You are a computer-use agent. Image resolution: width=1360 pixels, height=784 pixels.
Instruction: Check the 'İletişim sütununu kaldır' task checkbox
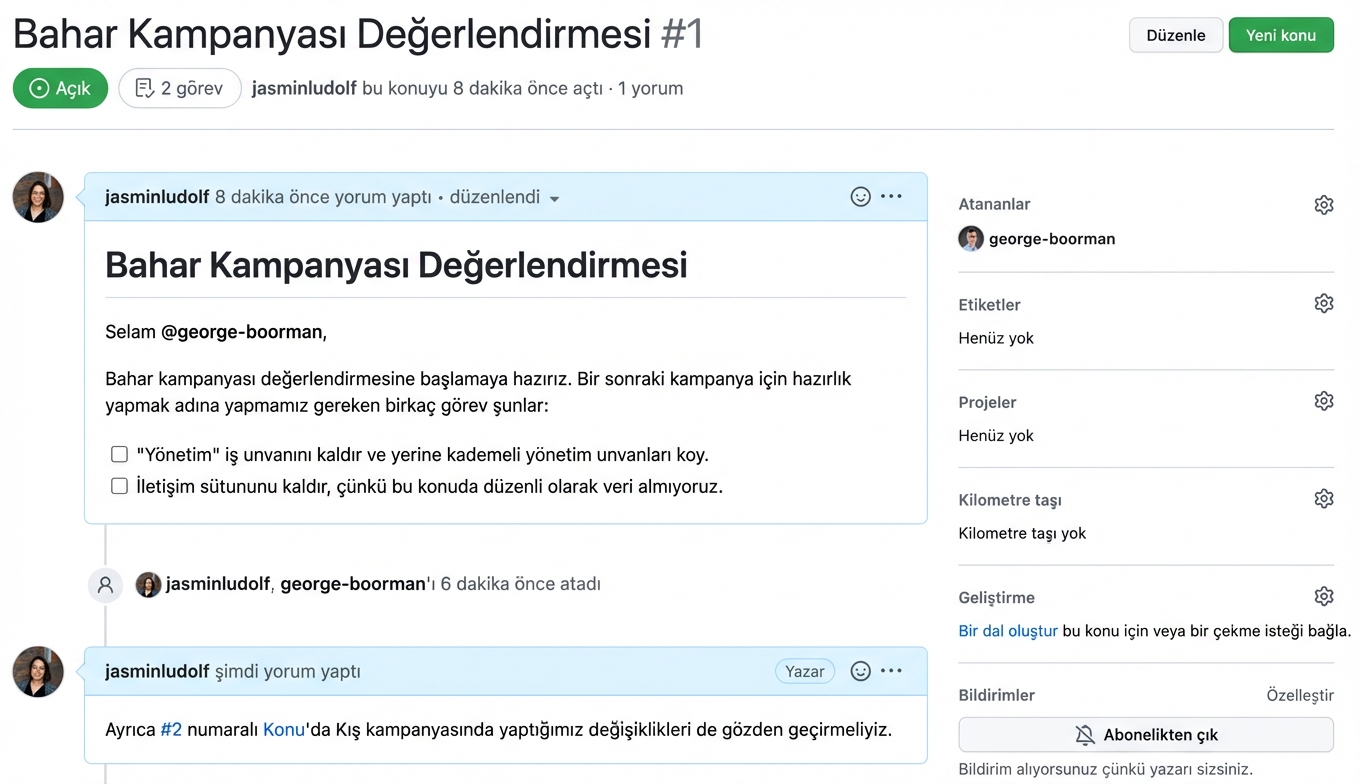(x=119, y=486)
